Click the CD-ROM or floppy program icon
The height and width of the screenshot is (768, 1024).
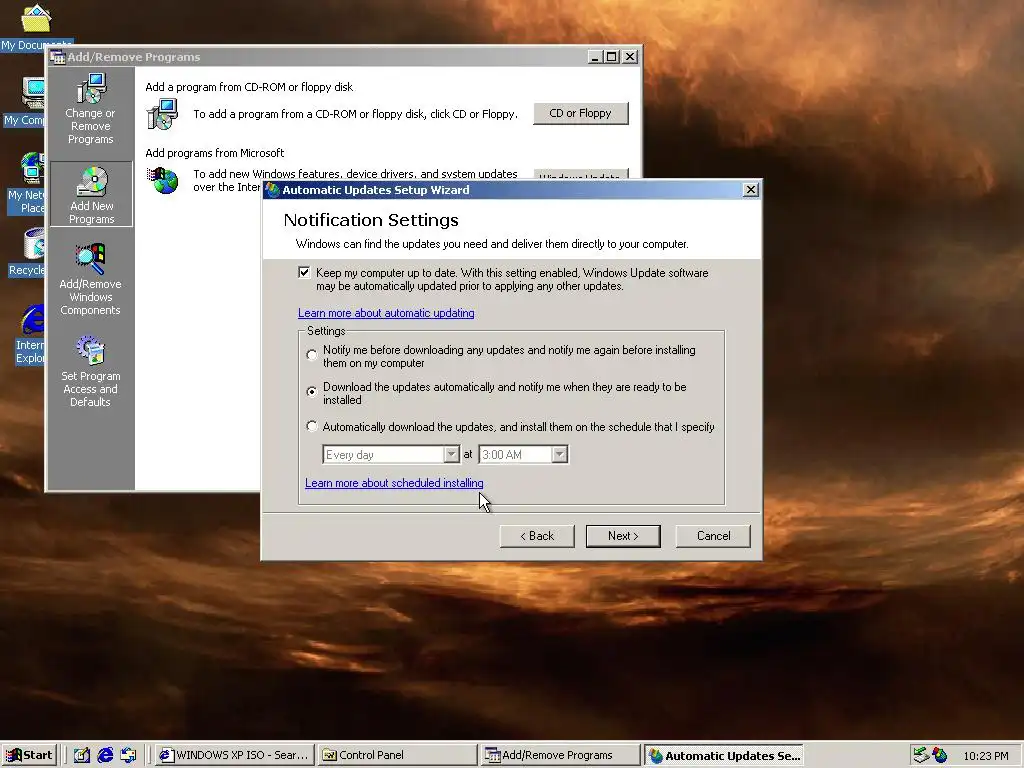coord(163,114)
